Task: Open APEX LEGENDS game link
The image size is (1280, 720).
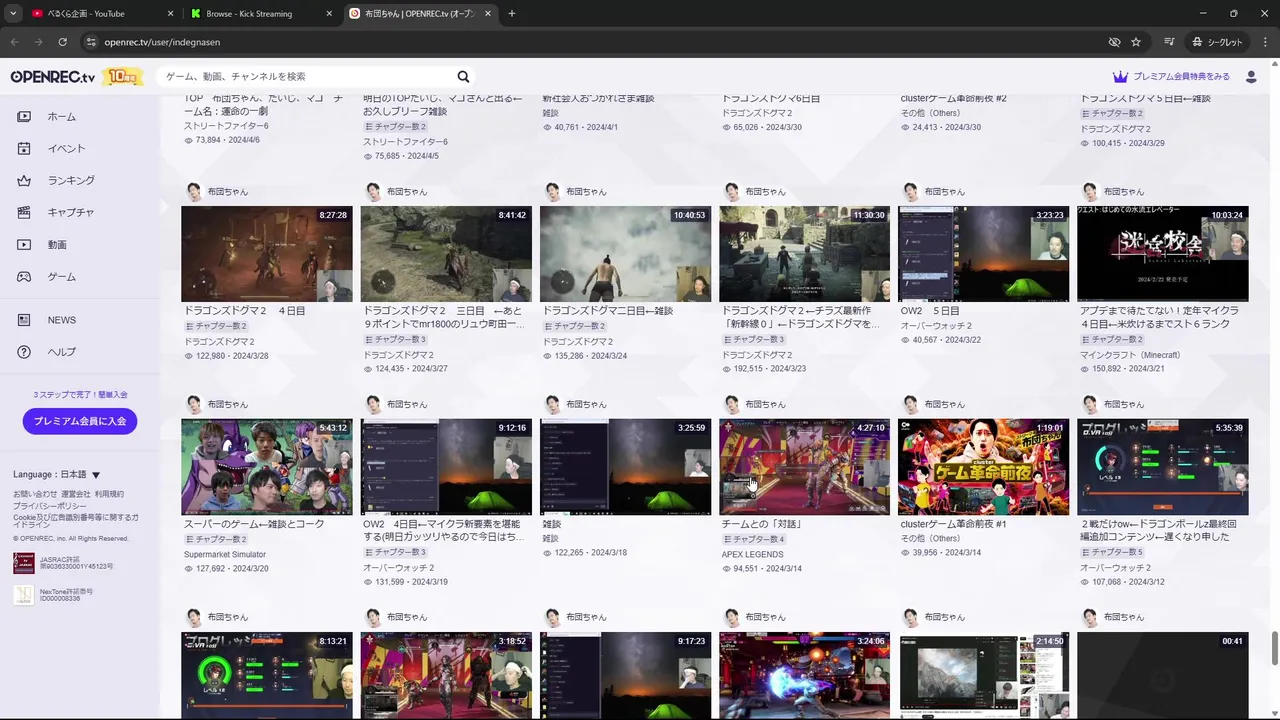Action: (752, 554)
